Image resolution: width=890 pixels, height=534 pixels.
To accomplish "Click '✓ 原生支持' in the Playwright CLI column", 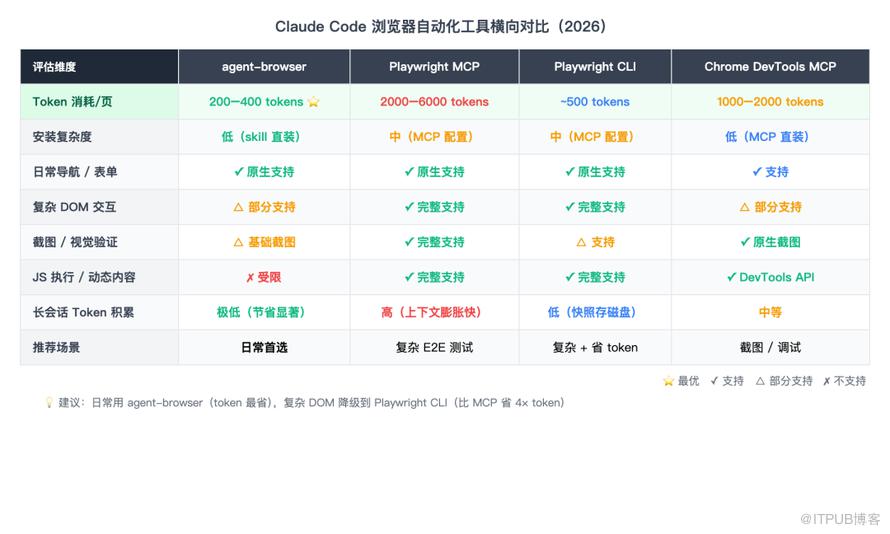I will (595, 172).
